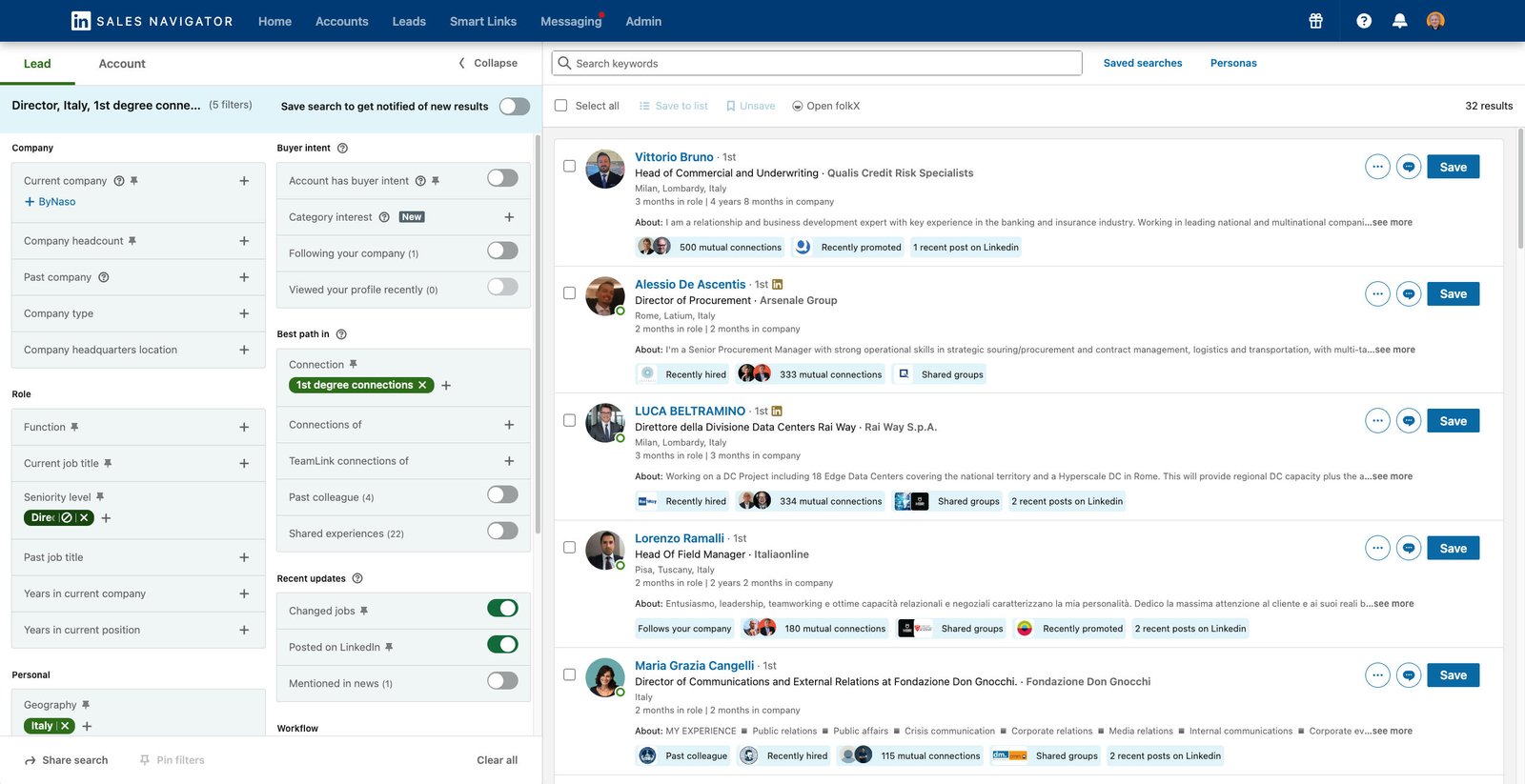Open the profile avatar menu
Screen dimensions: 1525x784
coord(1435,21)
